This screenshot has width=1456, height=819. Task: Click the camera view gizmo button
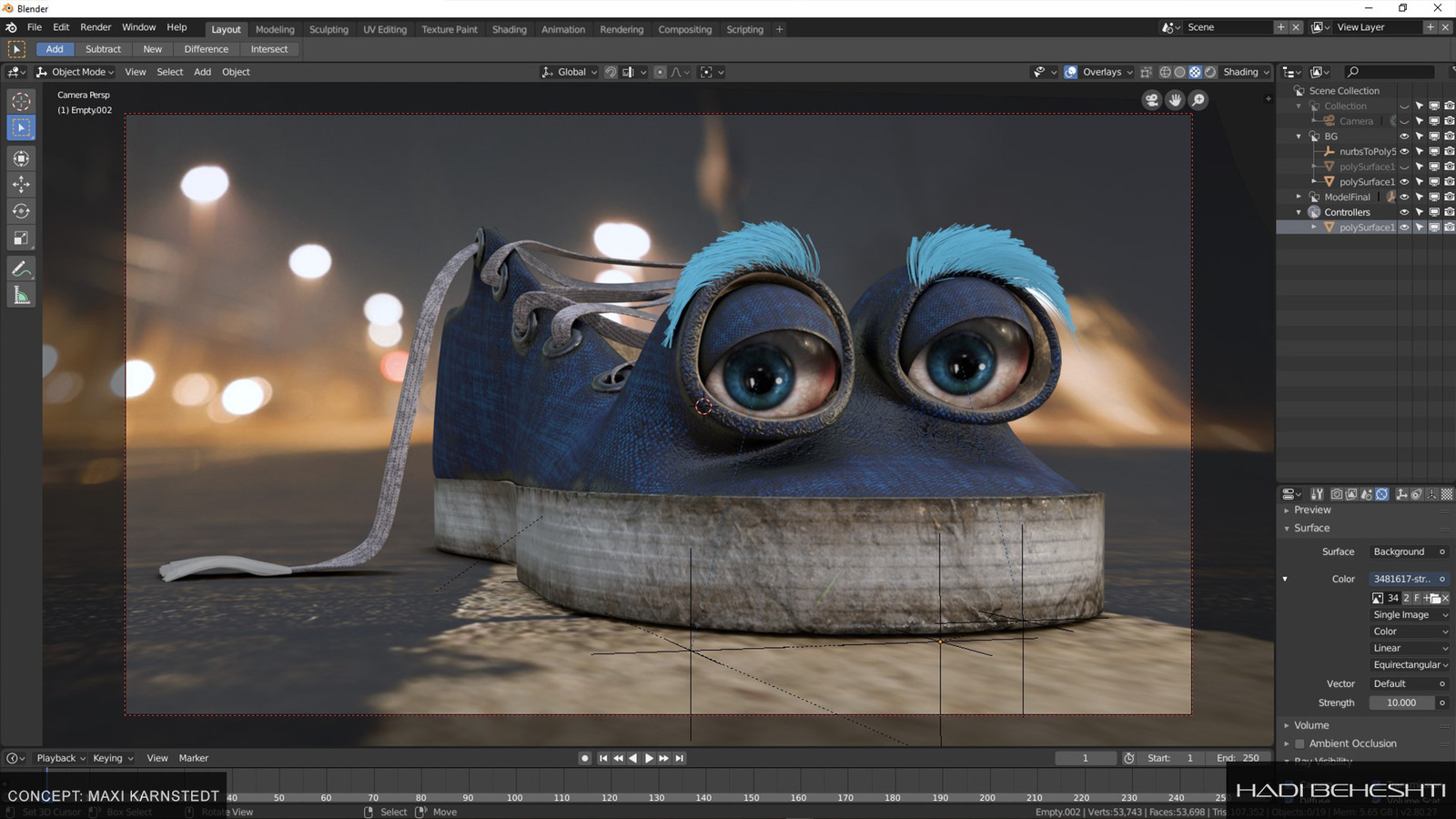(1152, 100)
